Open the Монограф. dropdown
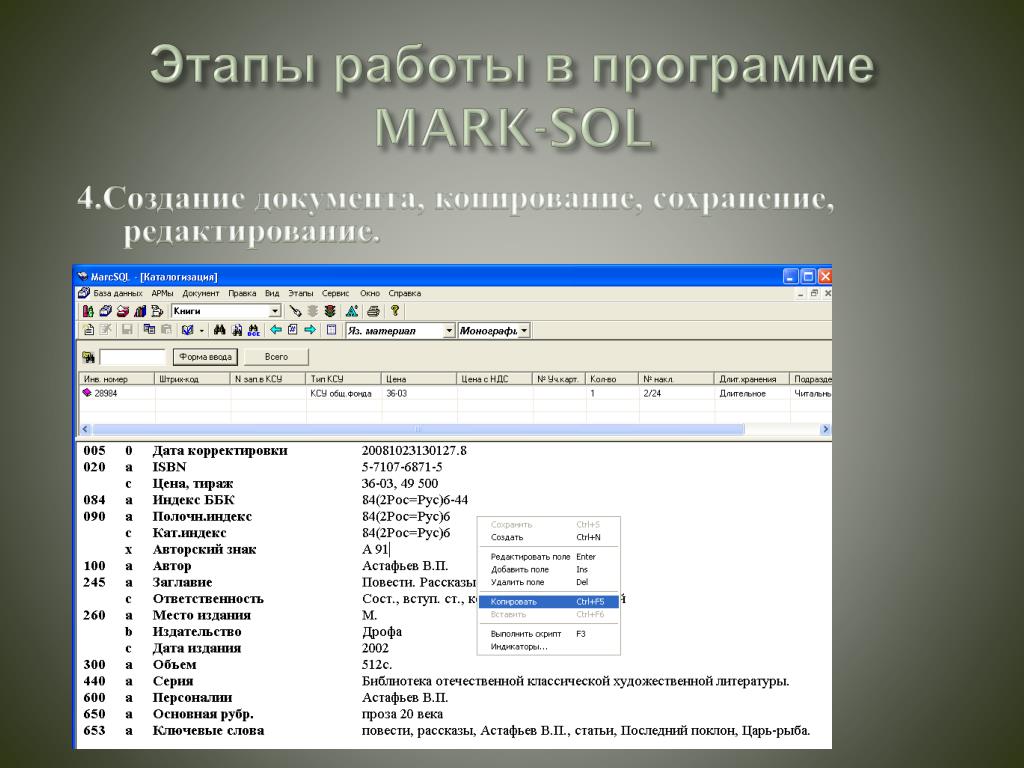Image resolution: width=1024 pixels, height=768 pixels. (524, 330)
